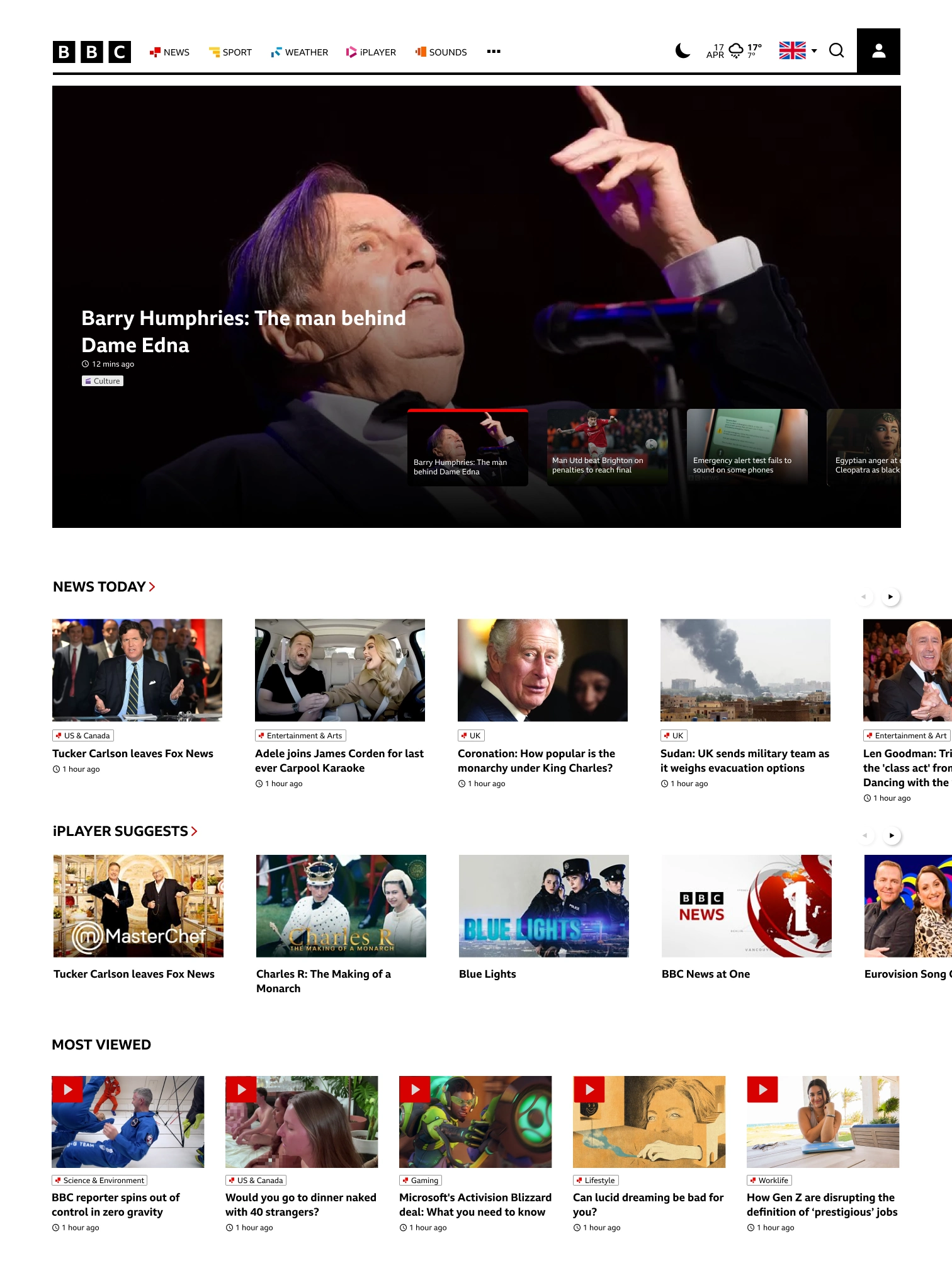
Task: Open the account profile icon
Action: point(878,52)
